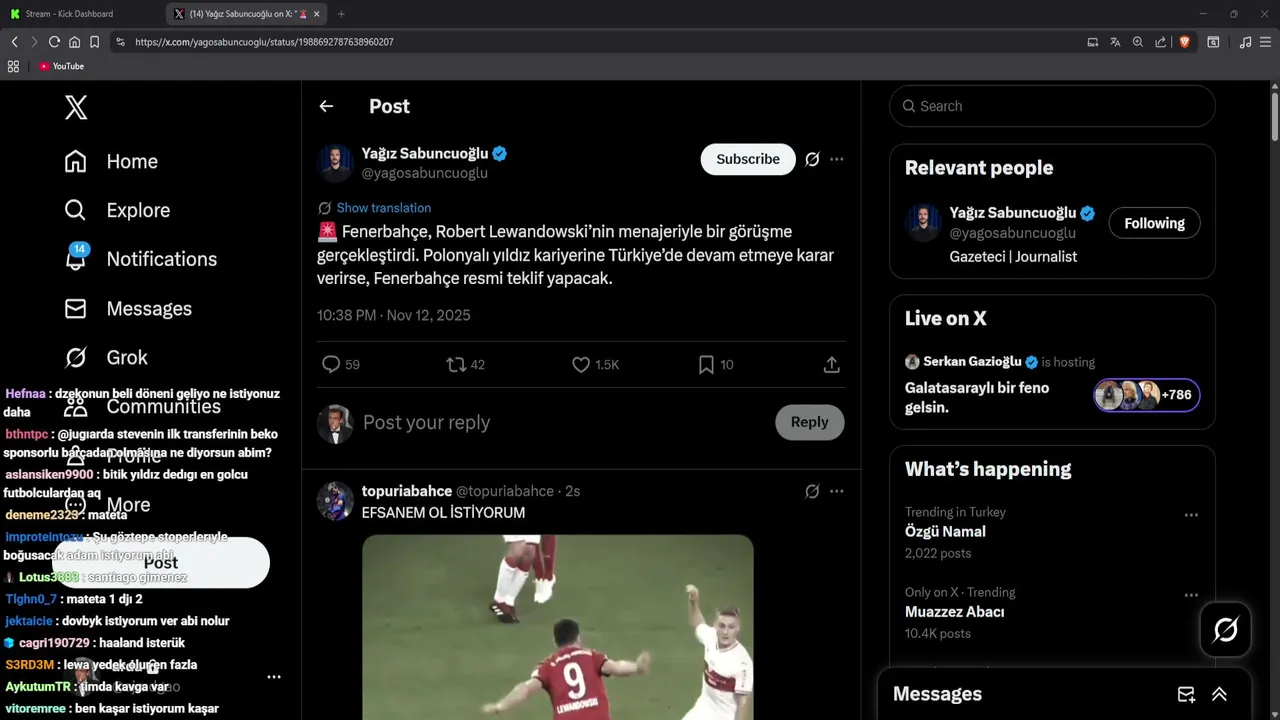This screenshot has height=720, width=1280.
Task: Click chat message by cagri190729
Action: point(94,643)
